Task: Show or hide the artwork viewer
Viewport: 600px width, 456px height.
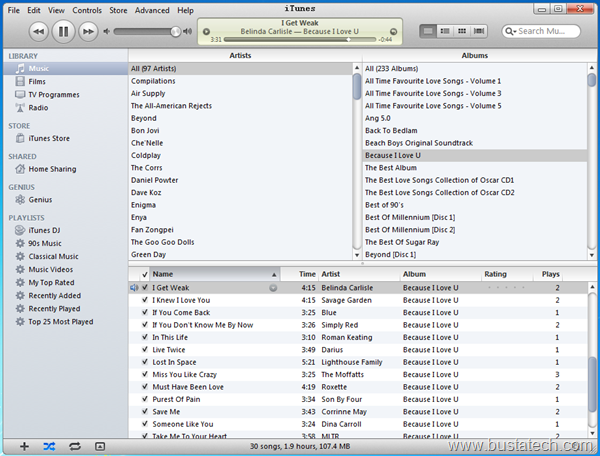Action: (x=100, y=446)
